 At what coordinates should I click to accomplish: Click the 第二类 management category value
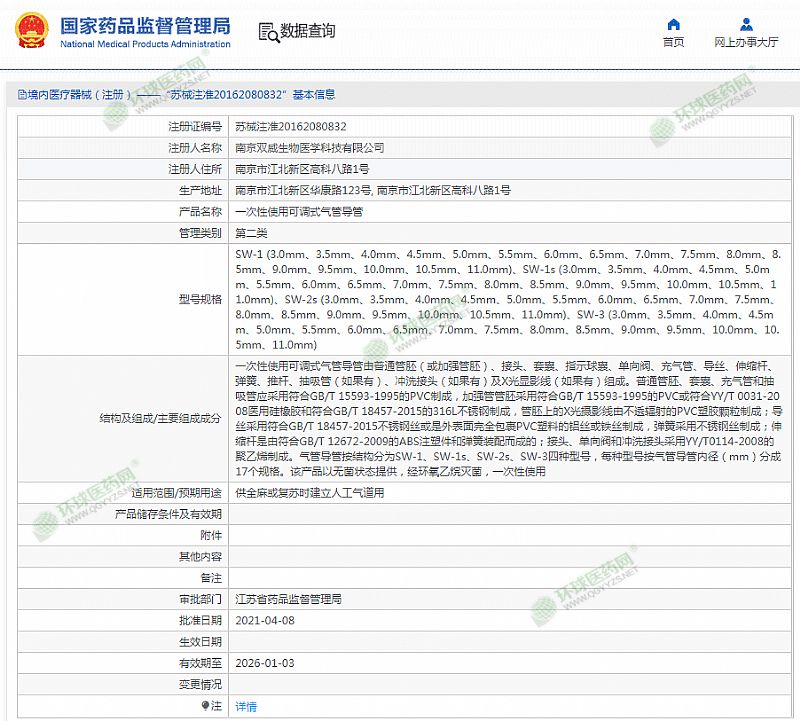tap(251, 233)
